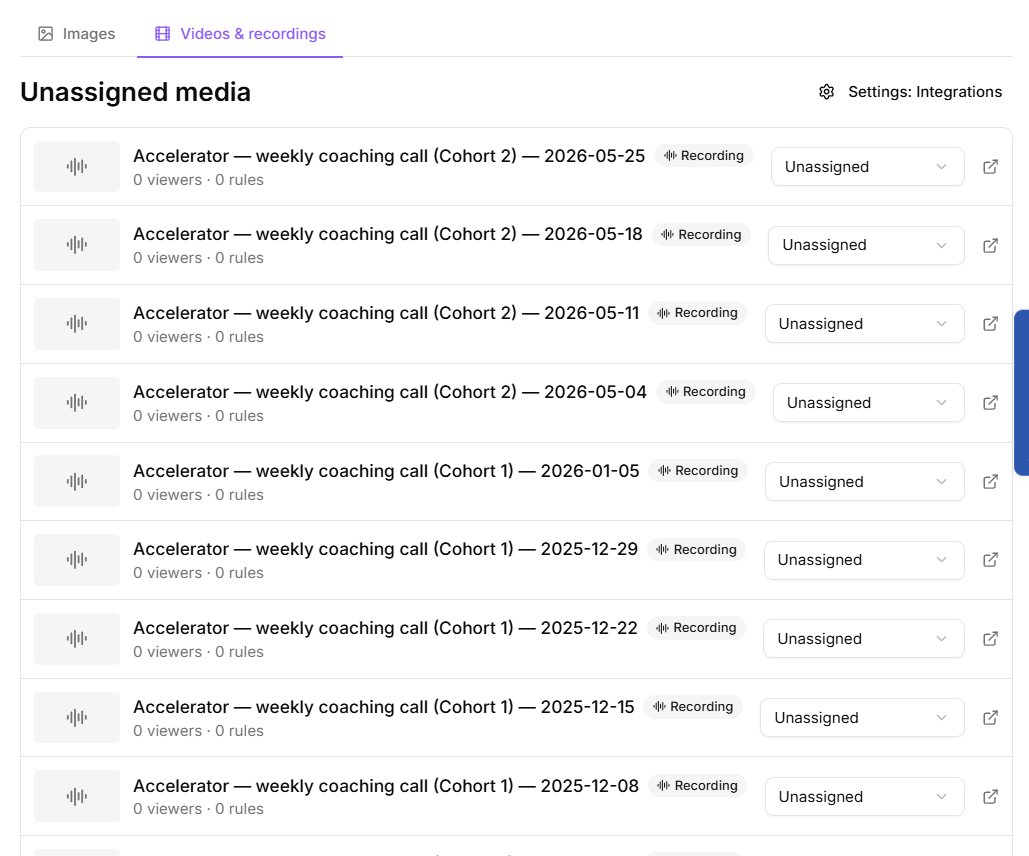Click the blue side panel handle
1029x856 pixels.
coord(1022,393)
